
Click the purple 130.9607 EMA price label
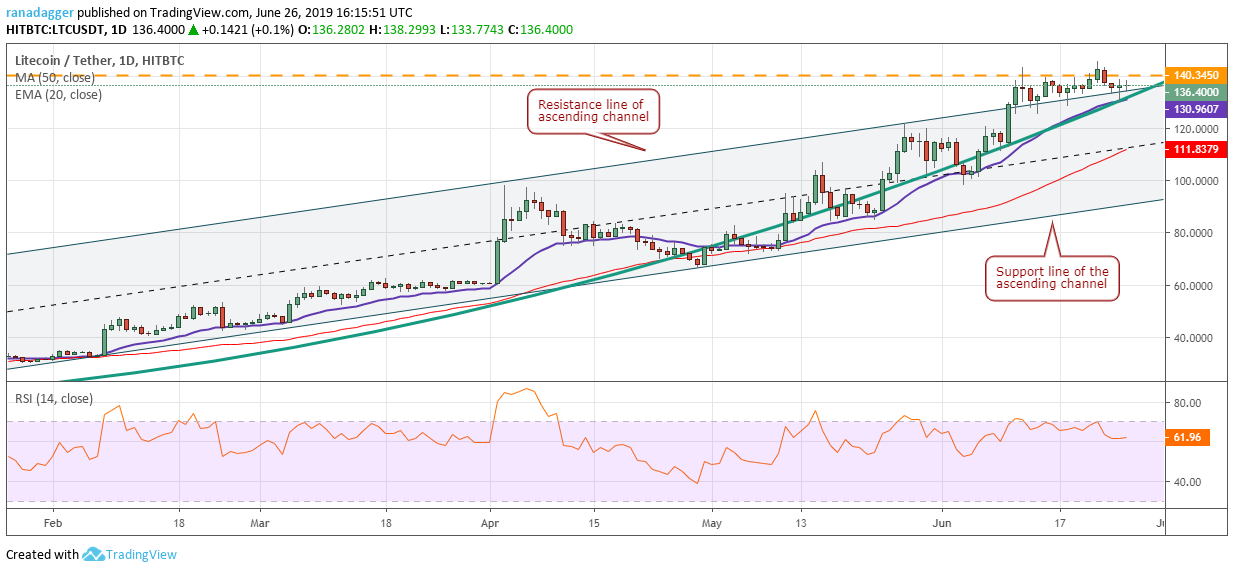(x=1196, y=108)
